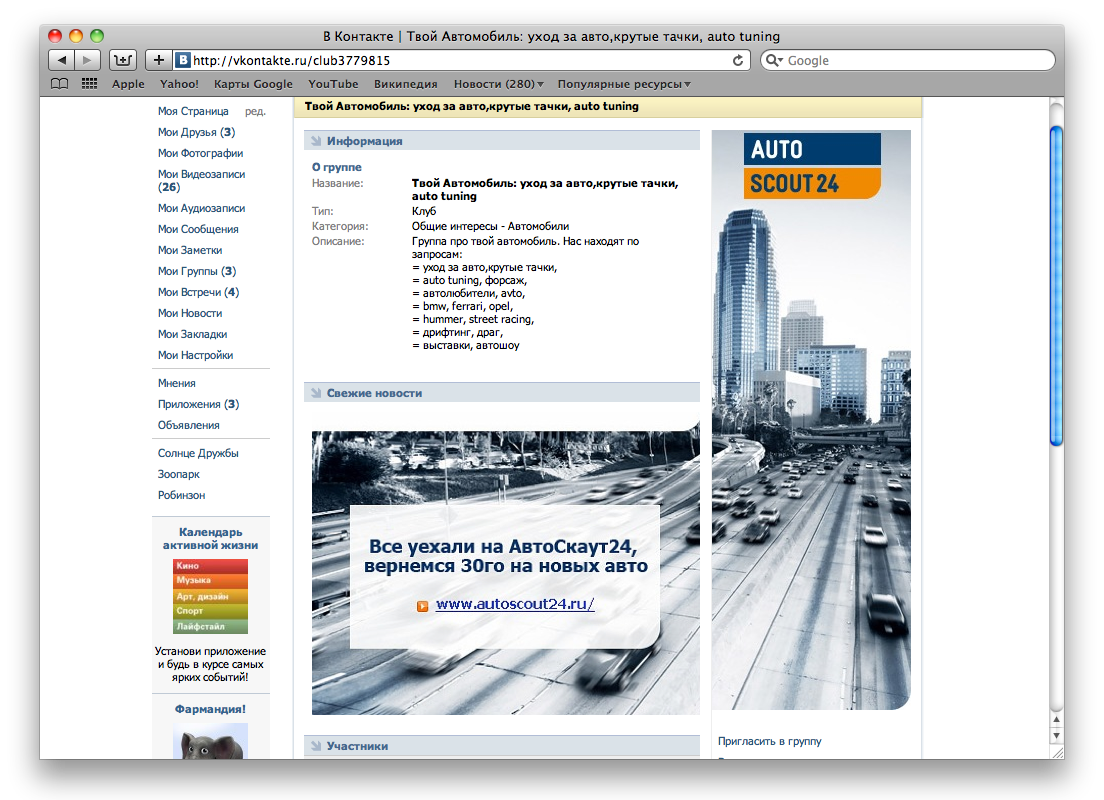Click the ред. edit link
The image size is (1104, 800).
point(255,111)
